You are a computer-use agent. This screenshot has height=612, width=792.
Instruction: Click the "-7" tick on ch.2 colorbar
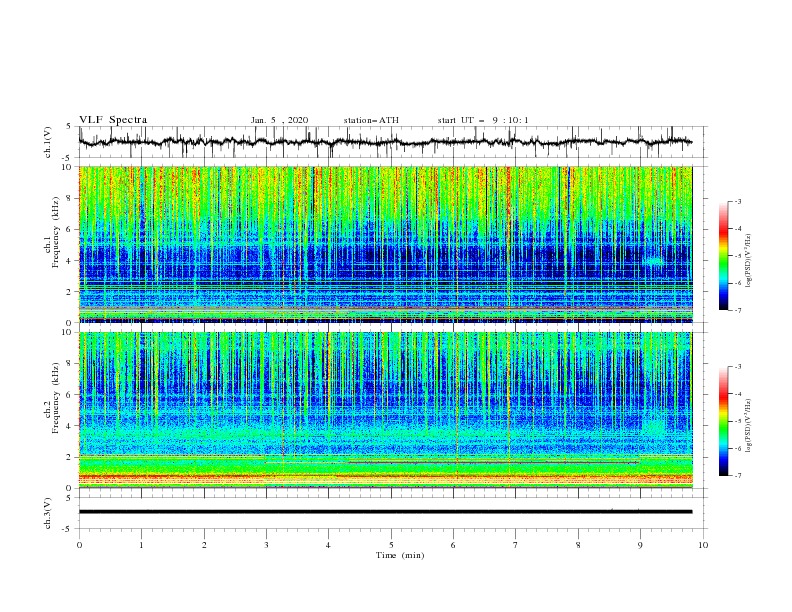click(x=737, y=476)
